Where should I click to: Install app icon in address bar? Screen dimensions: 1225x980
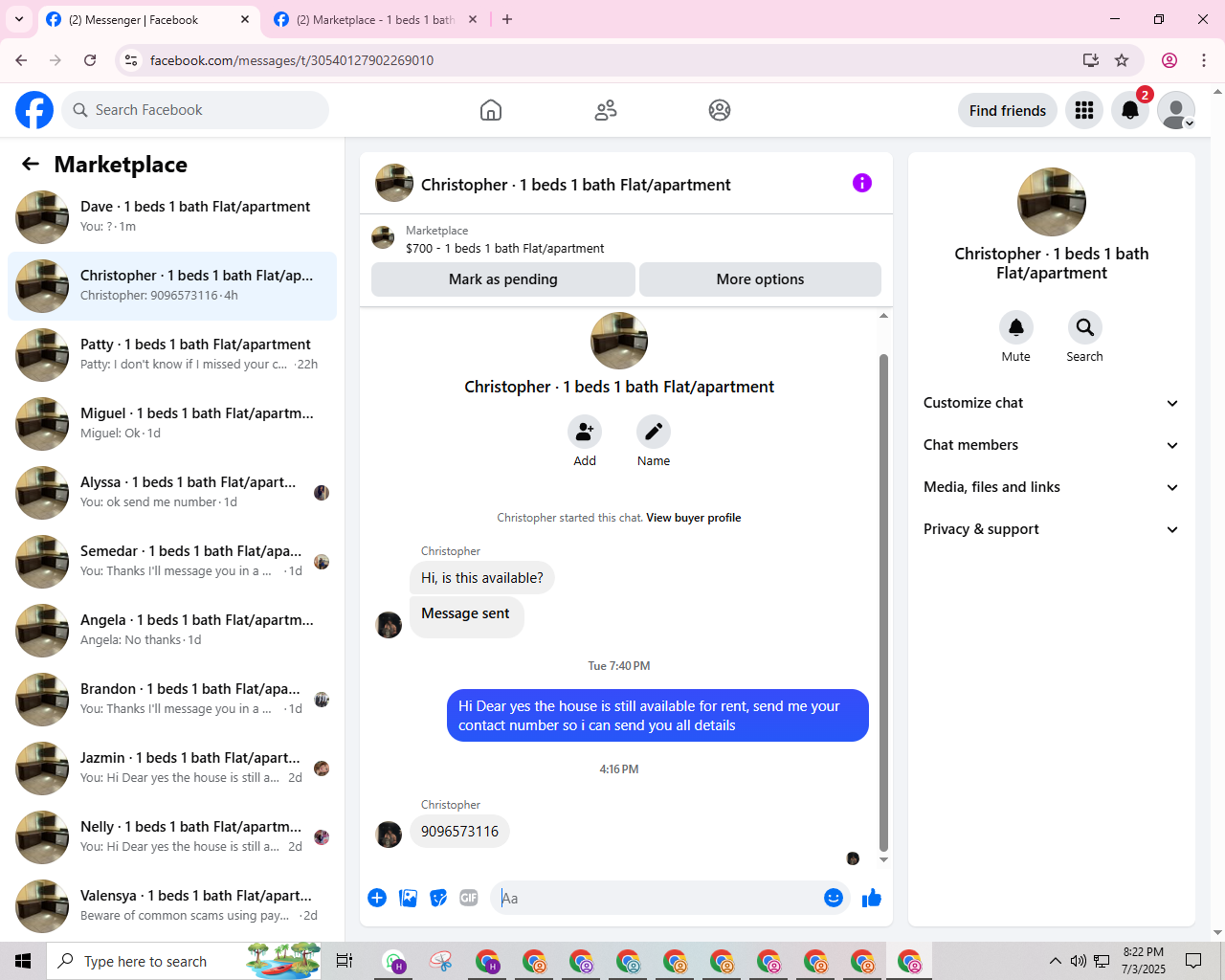1091,60
